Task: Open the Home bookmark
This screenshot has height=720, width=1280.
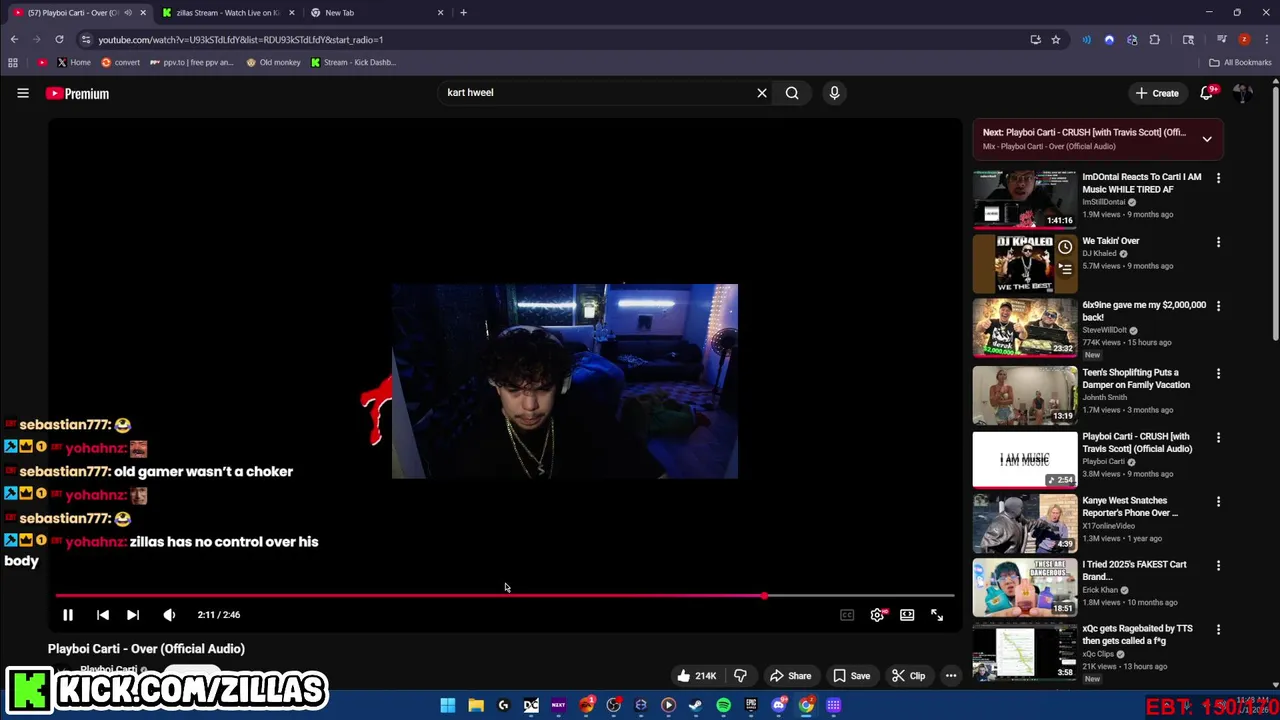Action: [x=73, y=62]
